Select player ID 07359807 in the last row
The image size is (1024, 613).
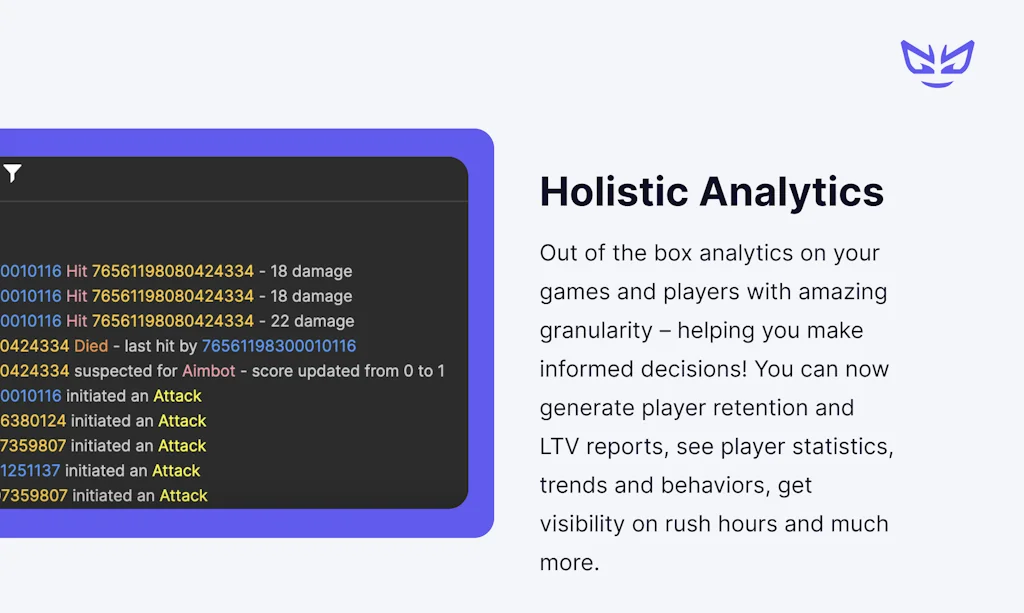click(34, 495)
